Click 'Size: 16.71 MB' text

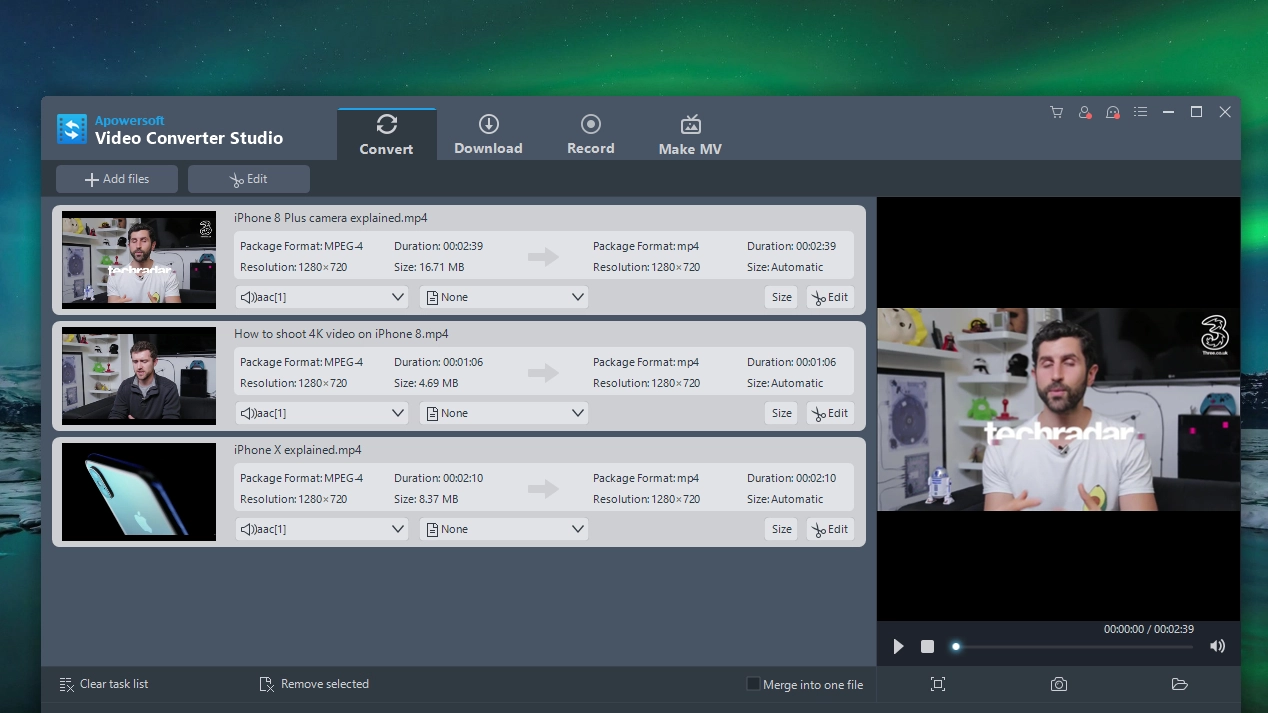coord(429,267)
